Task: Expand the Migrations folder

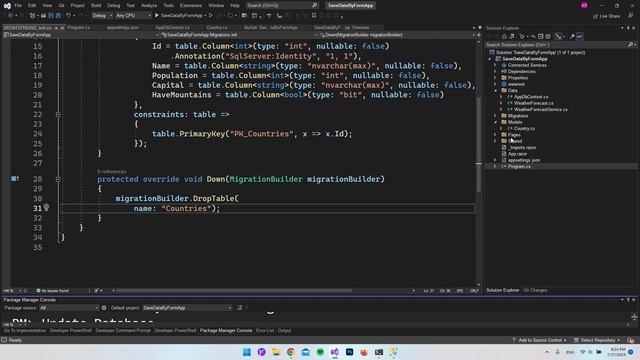Action: 496,116
